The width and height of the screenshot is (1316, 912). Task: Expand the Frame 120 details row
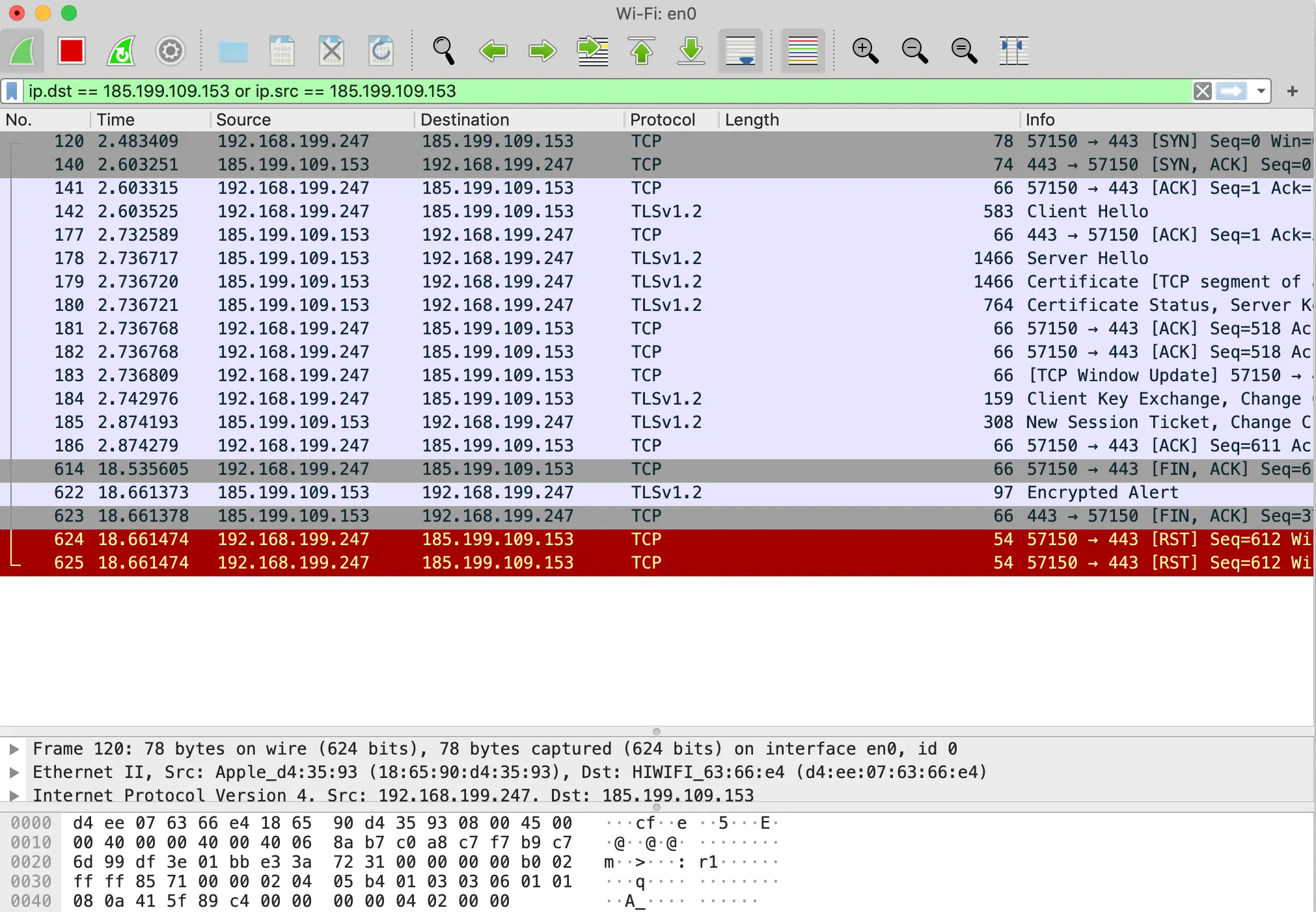tap(14, 749)
